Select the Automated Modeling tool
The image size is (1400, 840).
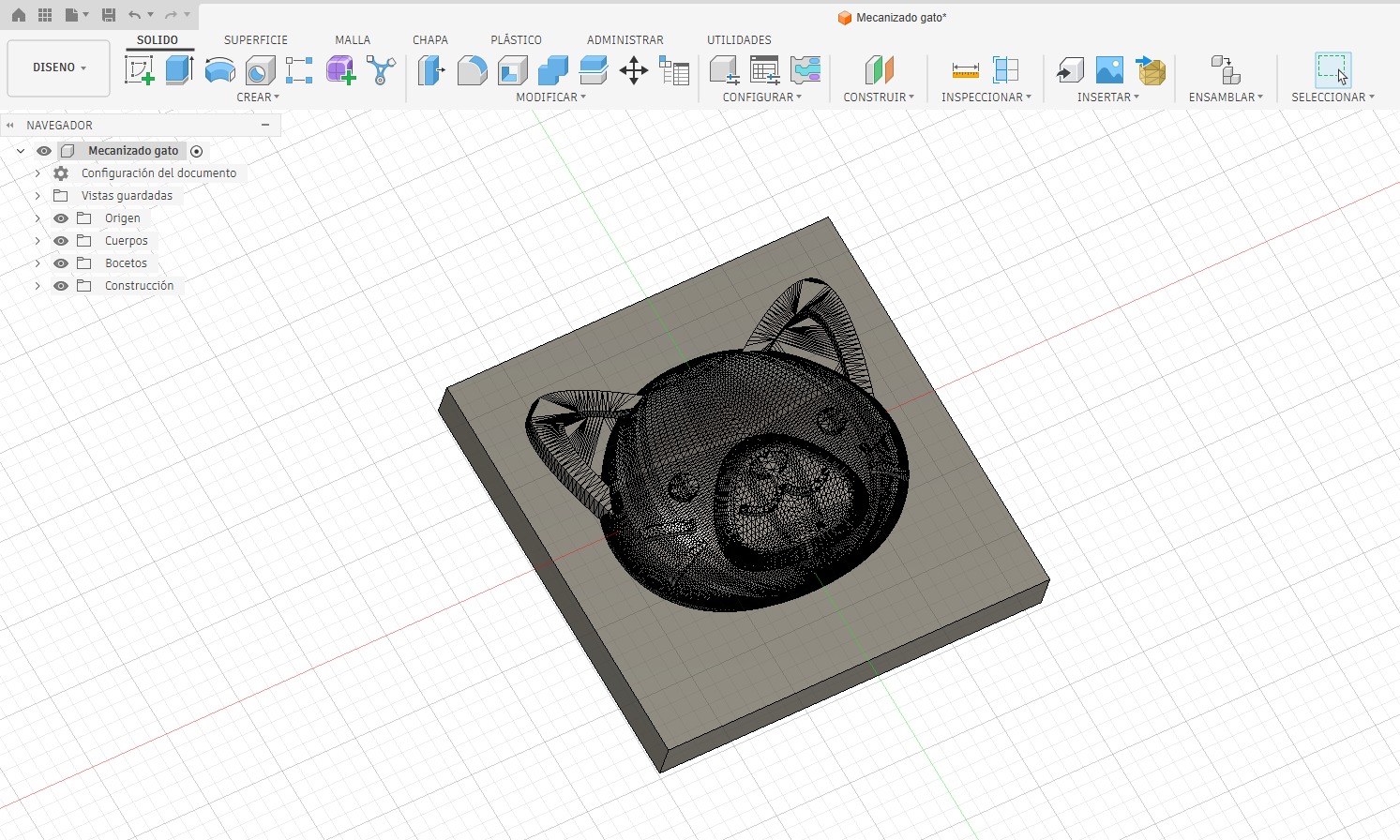[381, 70]
